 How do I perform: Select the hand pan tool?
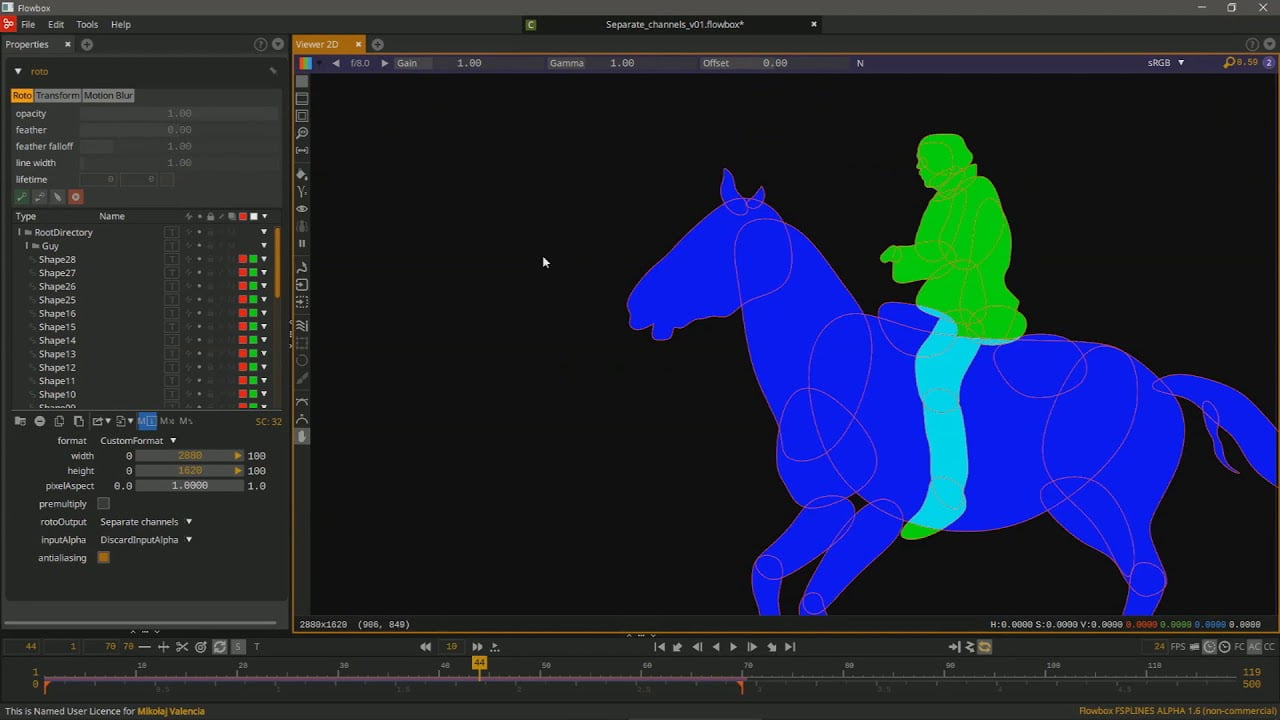(x=302, y=436)
